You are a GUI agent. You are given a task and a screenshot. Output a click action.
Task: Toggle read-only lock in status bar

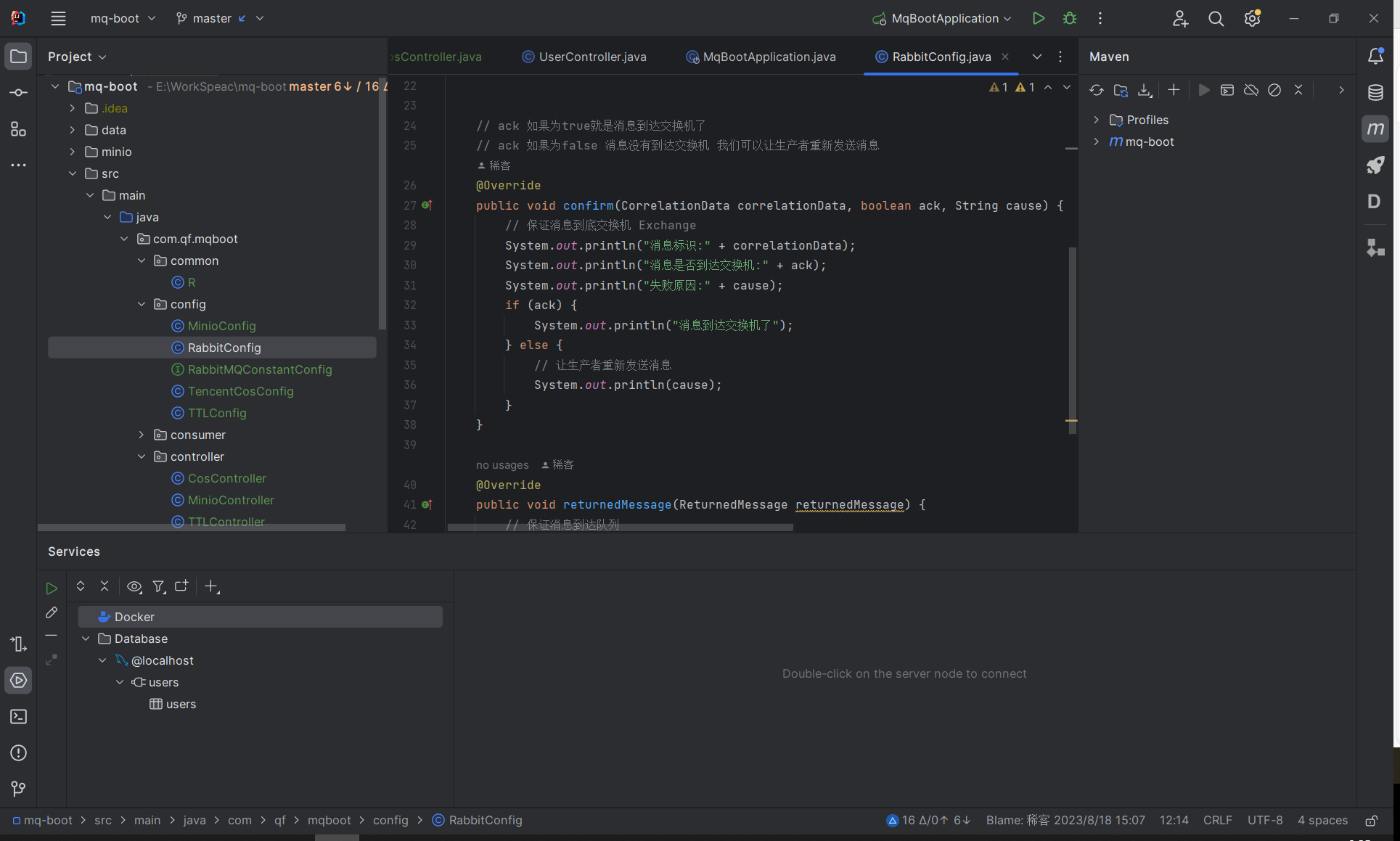[x=1372, y=821]
